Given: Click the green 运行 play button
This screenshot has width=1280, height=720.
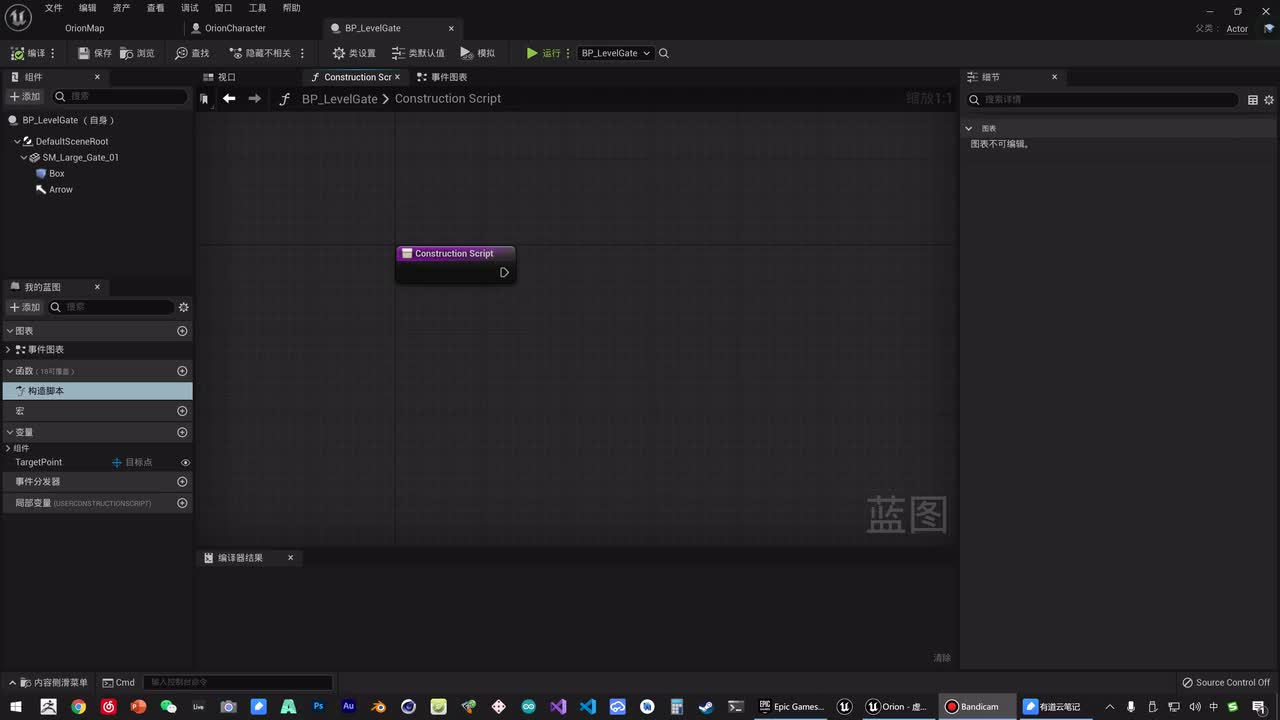Looking at the screenshot, I should click(543, 53).
